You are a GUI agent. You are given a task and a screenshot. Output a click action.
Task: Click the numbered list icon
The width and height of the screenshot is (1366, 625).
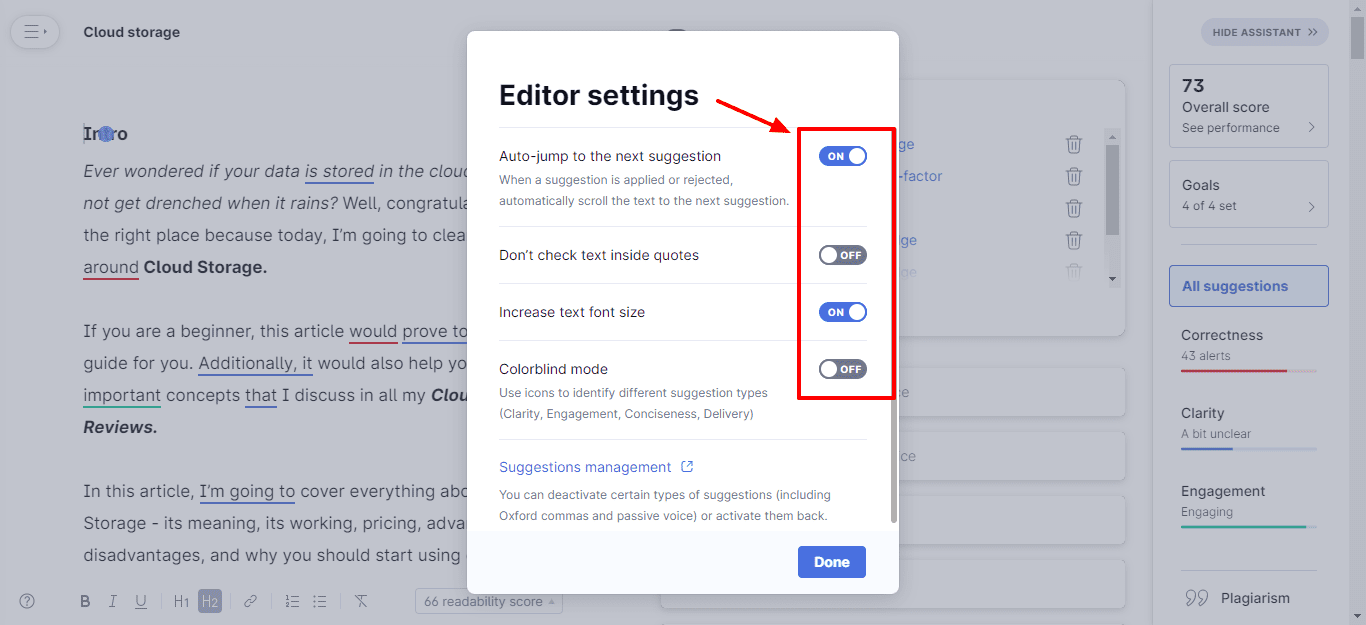(292, 601)
